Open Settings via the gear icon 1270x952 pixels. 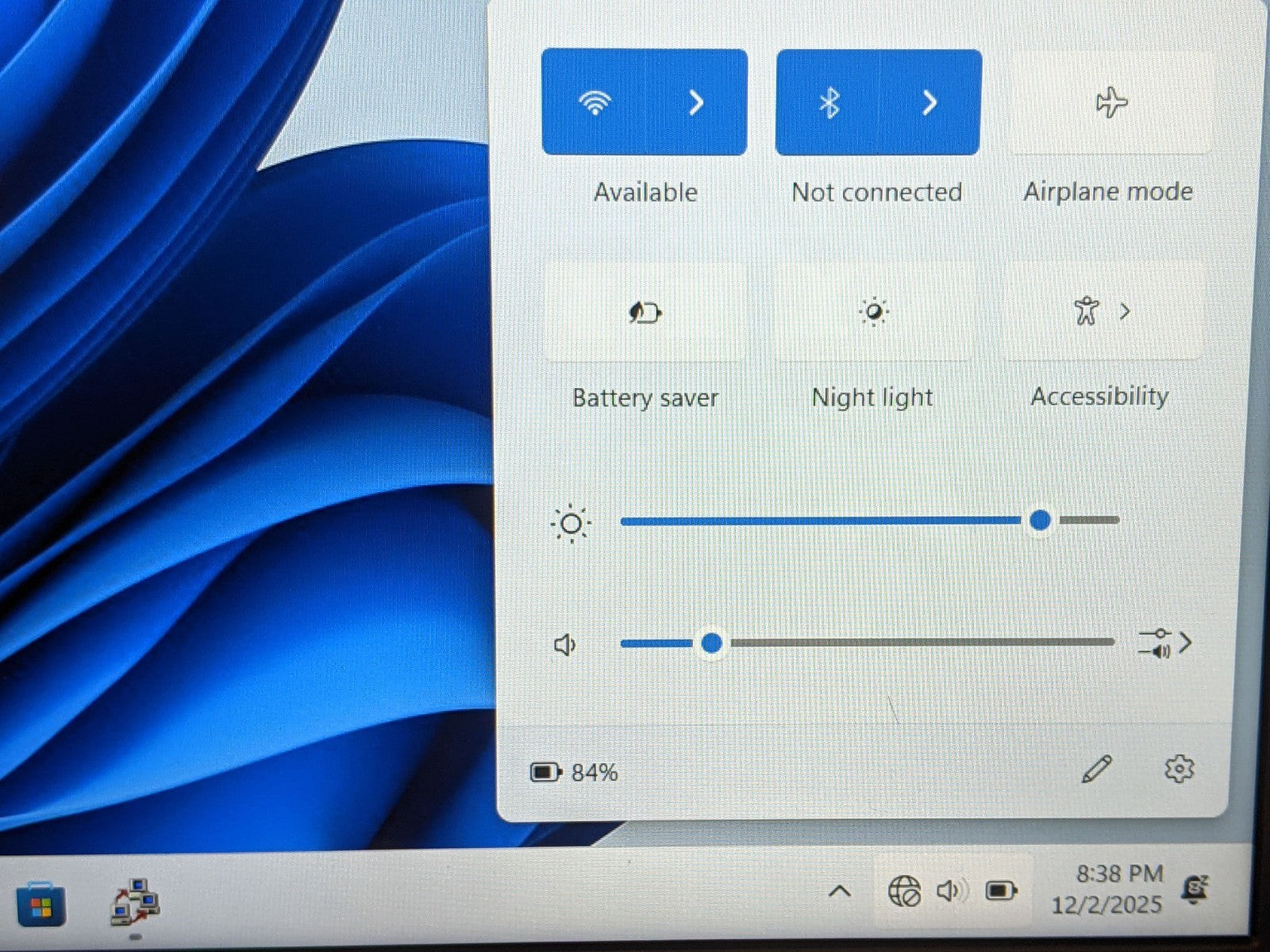pyautogui.click(x=1179, y=769)
